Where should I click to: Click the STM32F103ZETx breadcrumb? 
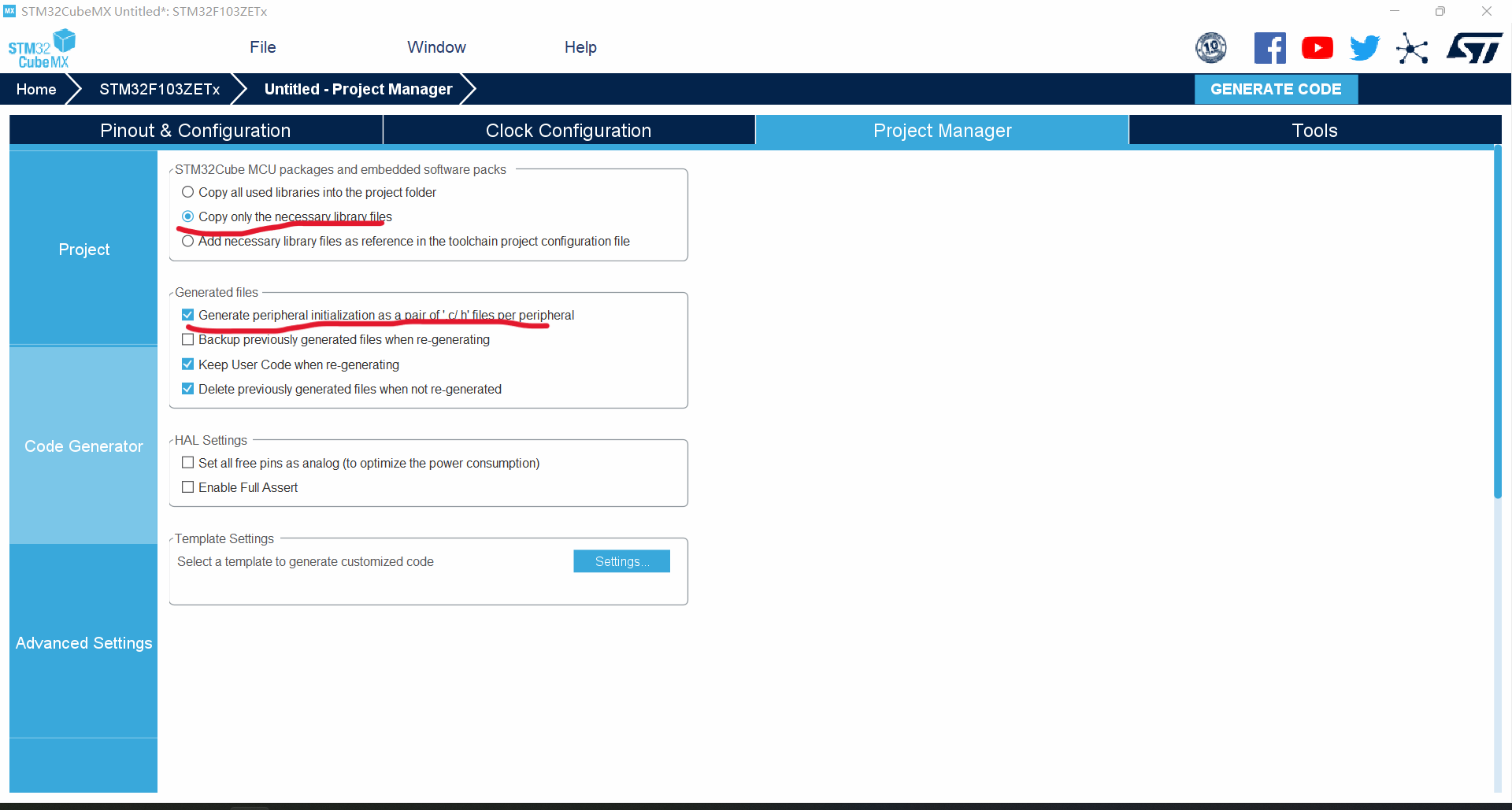(159, 89)
